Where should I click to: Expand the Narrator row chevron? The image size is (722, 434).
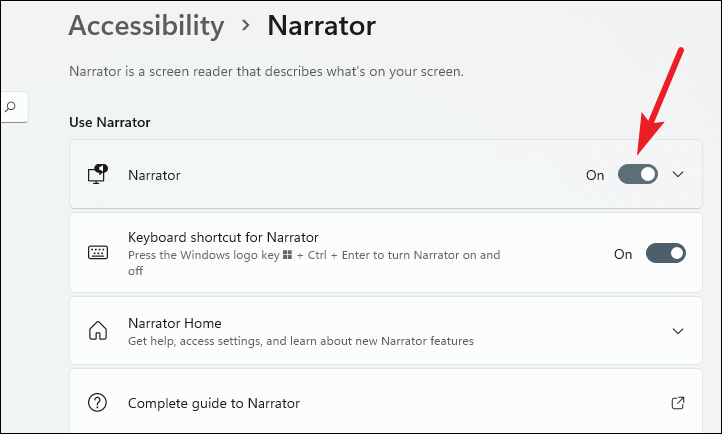coord(678,174)
